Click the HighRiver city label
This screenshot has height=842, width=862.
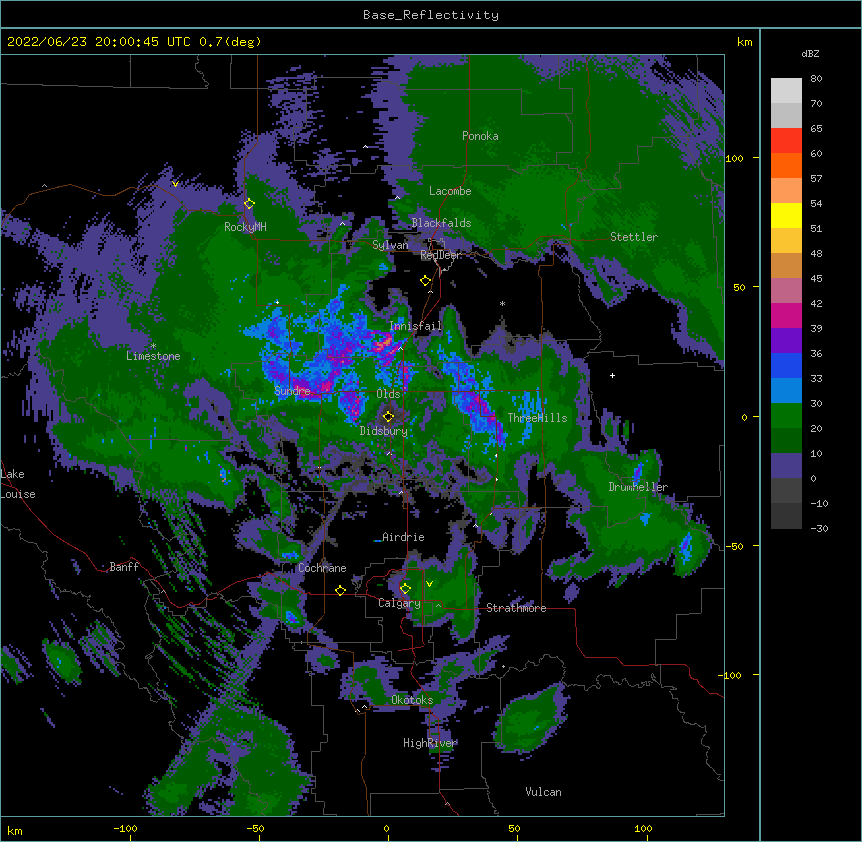pos(430,743)
